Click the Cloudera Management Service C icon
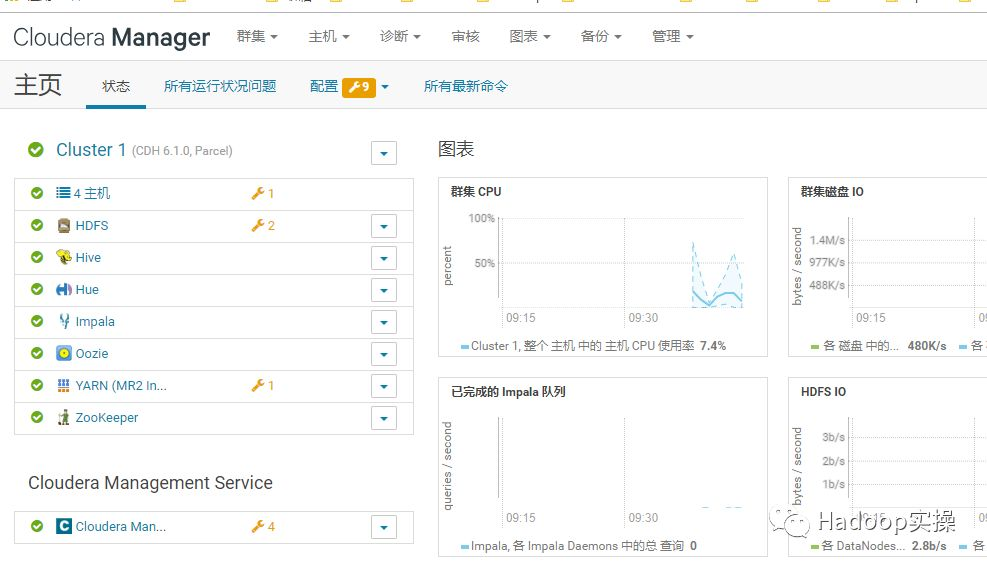Image resolution: width=987 pixels, height=566 pixels. click(x=64, y=526)
